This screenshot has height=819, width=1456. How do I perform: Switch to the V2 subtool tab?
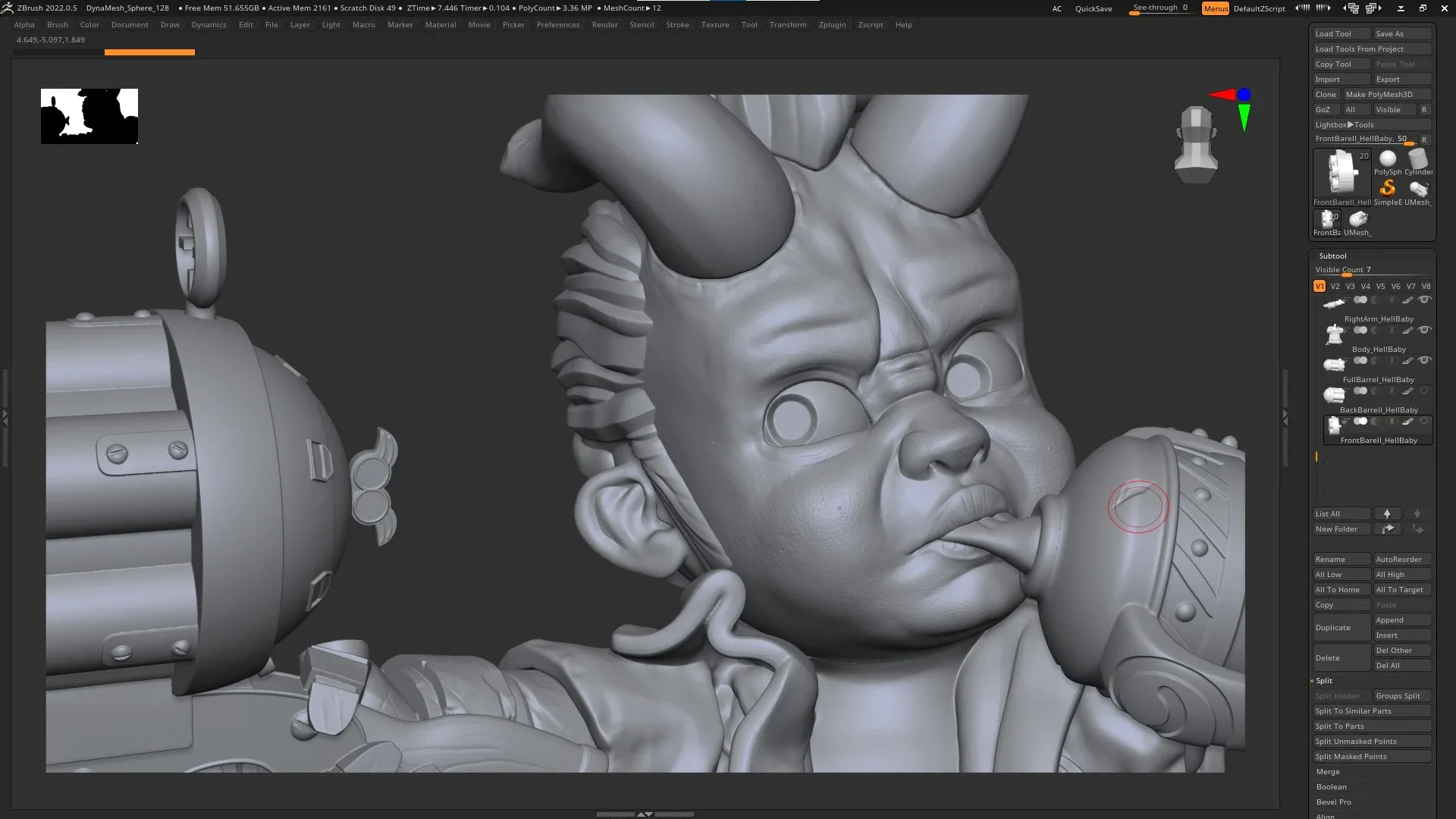[x=1334, y=286]
